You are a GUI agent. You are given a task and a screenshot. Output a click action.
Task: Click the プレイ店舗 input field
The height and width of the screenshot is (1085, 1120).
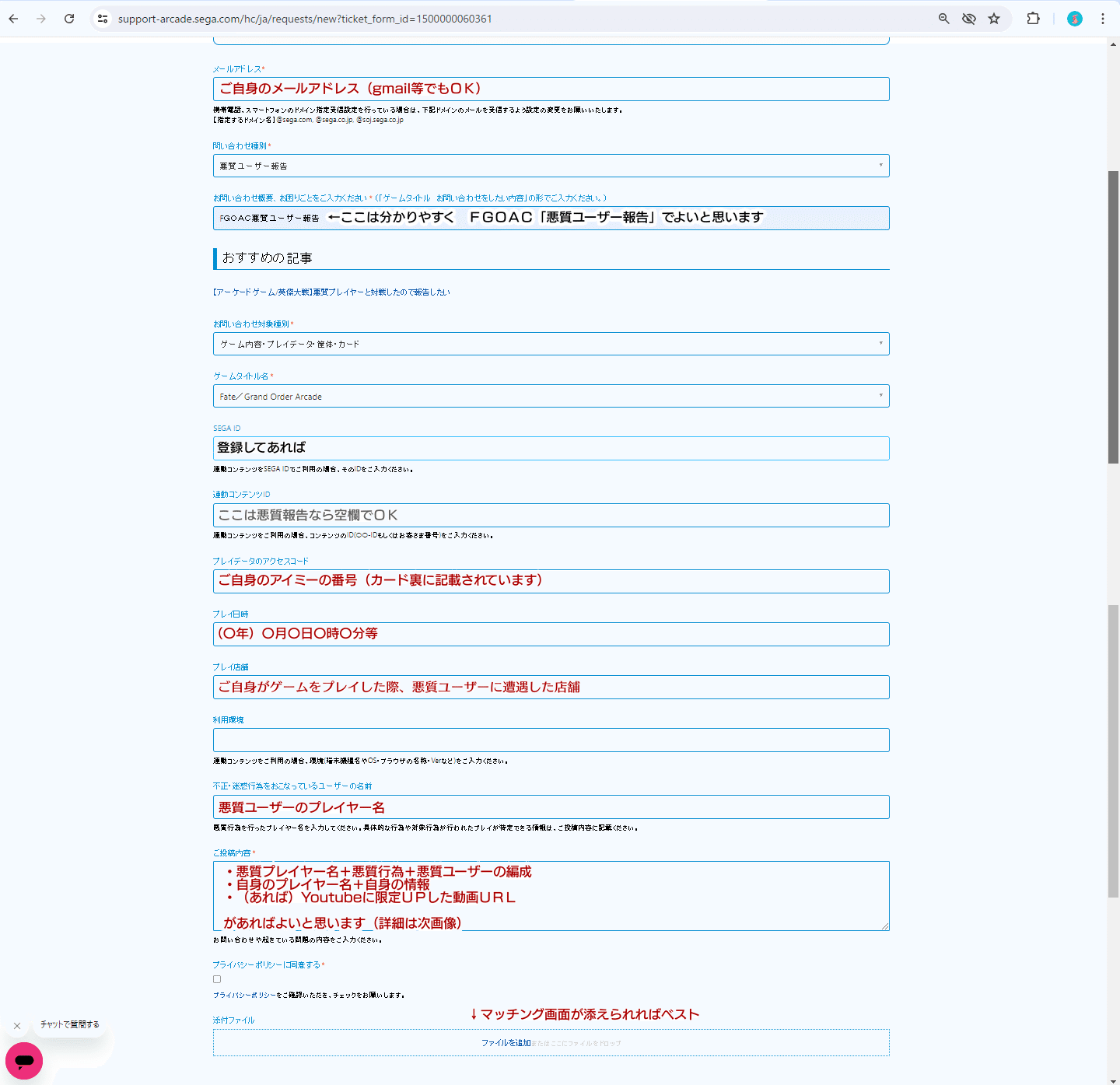pos(551,687)
